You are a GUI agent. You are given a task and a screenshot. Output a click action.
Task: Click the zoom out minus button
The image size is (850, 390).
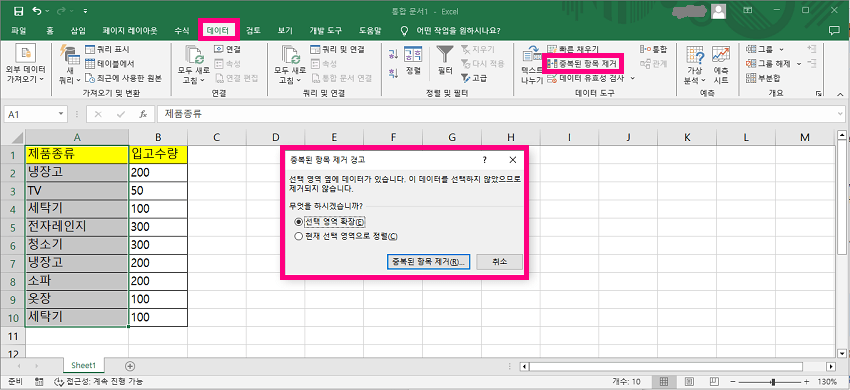point(733,381)
